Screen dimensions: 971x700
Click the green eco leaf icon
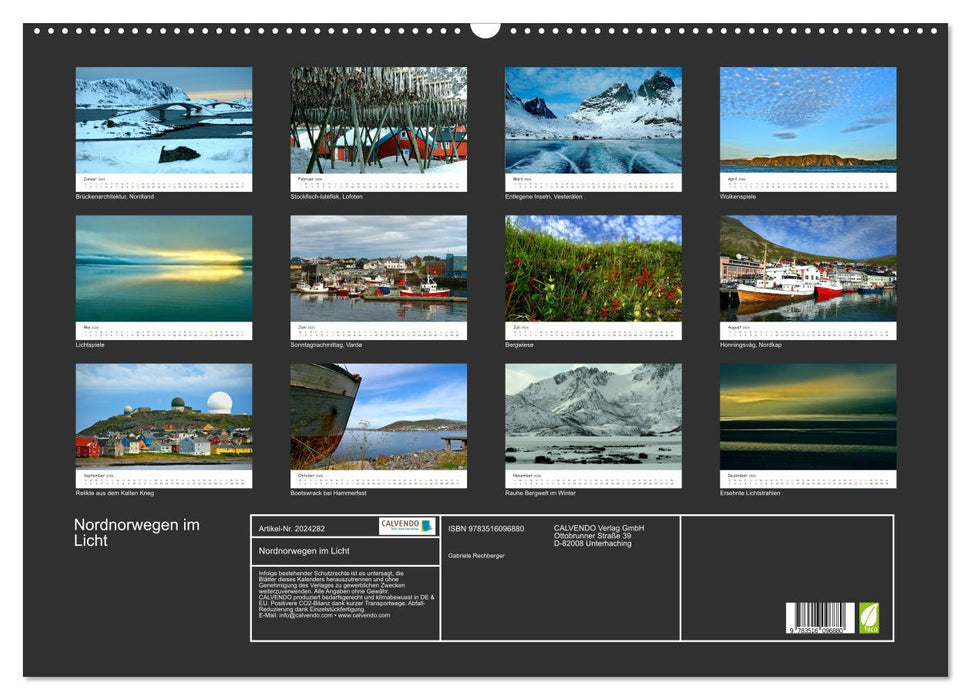(869, 620)
